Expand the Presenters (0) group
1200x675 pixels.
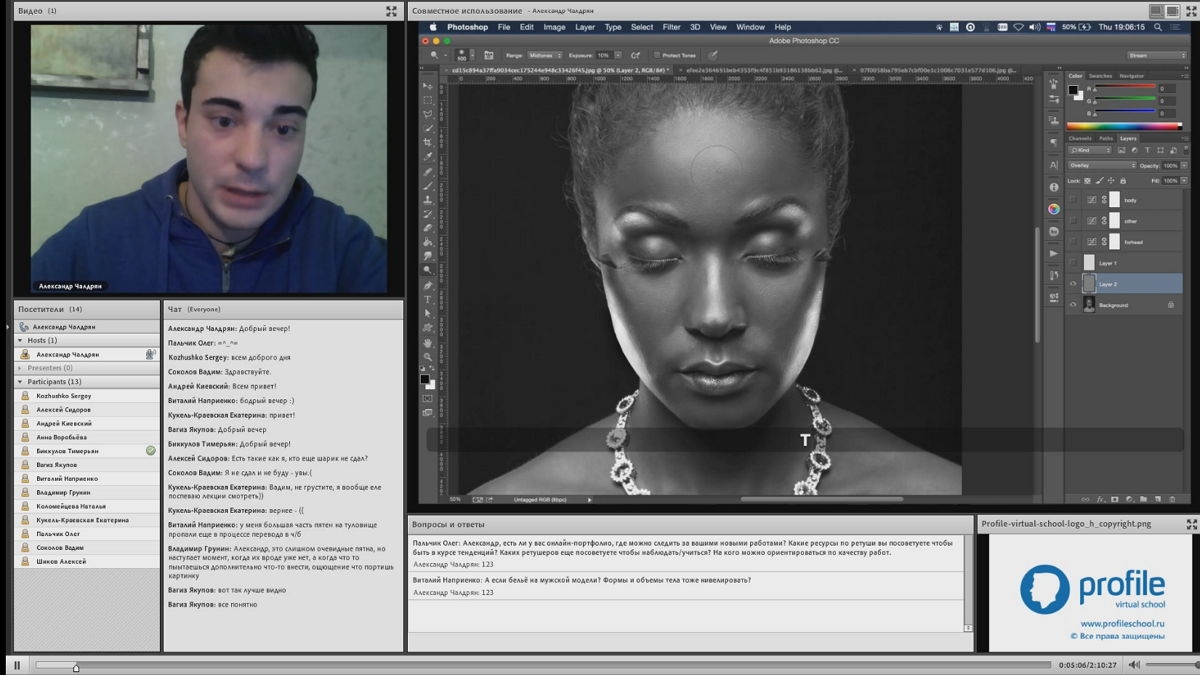[21, 368]
